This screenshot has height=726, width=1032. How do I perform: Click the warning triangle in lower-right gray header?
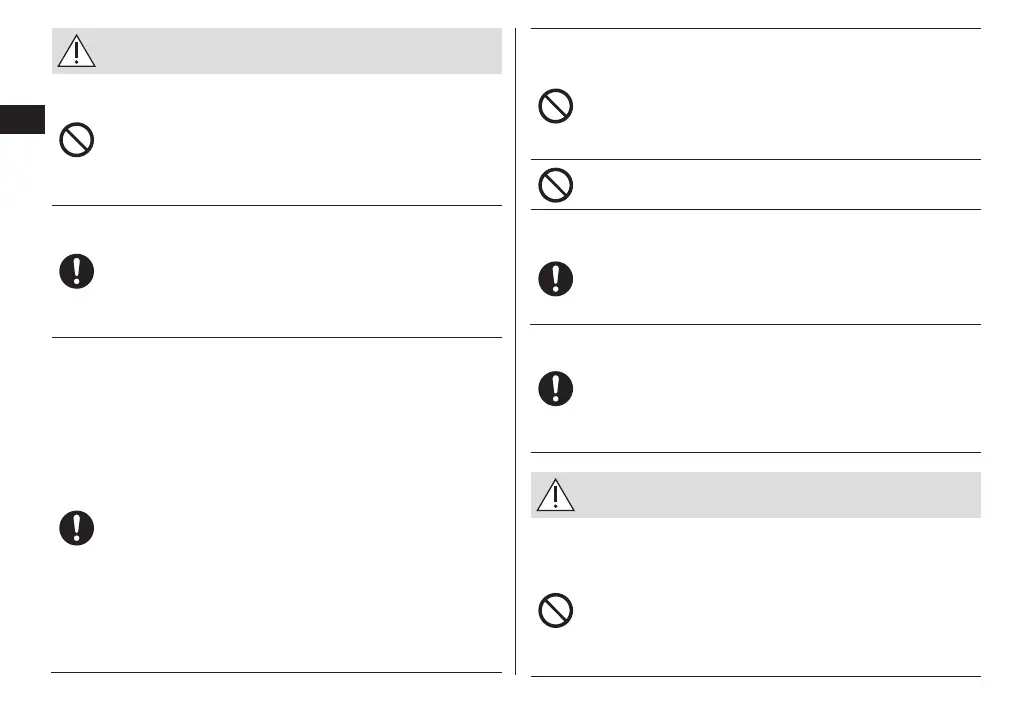click(555, 495)
